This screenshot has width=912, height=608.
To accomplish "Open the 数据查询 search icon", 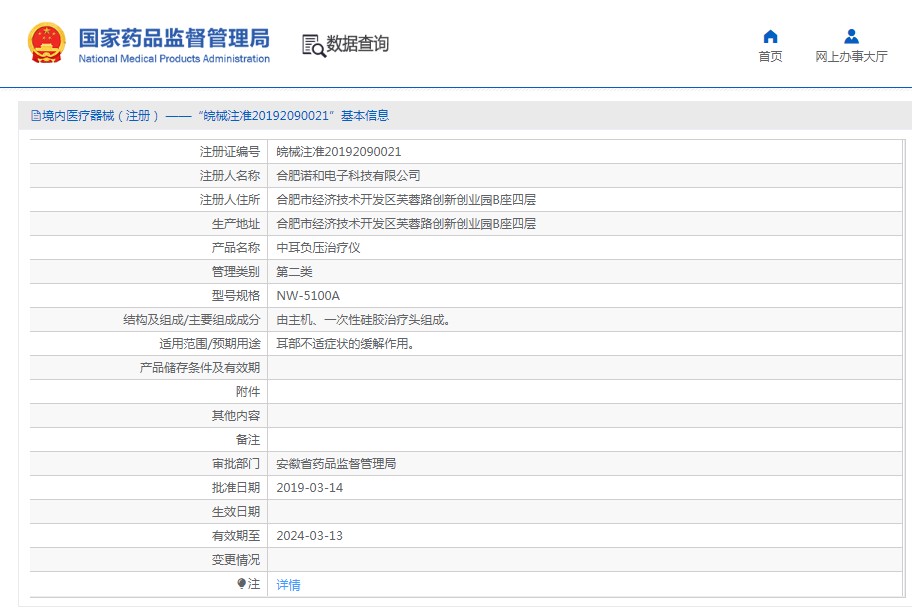I will [314, 45].
